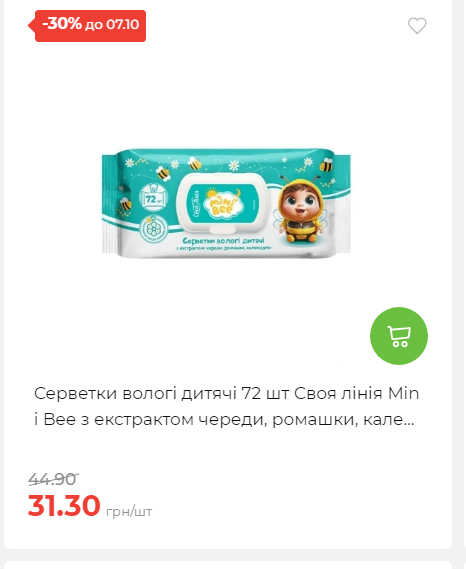Image resolution: width=466 pixels, height=569 pixels.
Task: Click the crossed-out old price 44.90
Action: (x=53, y=479)
